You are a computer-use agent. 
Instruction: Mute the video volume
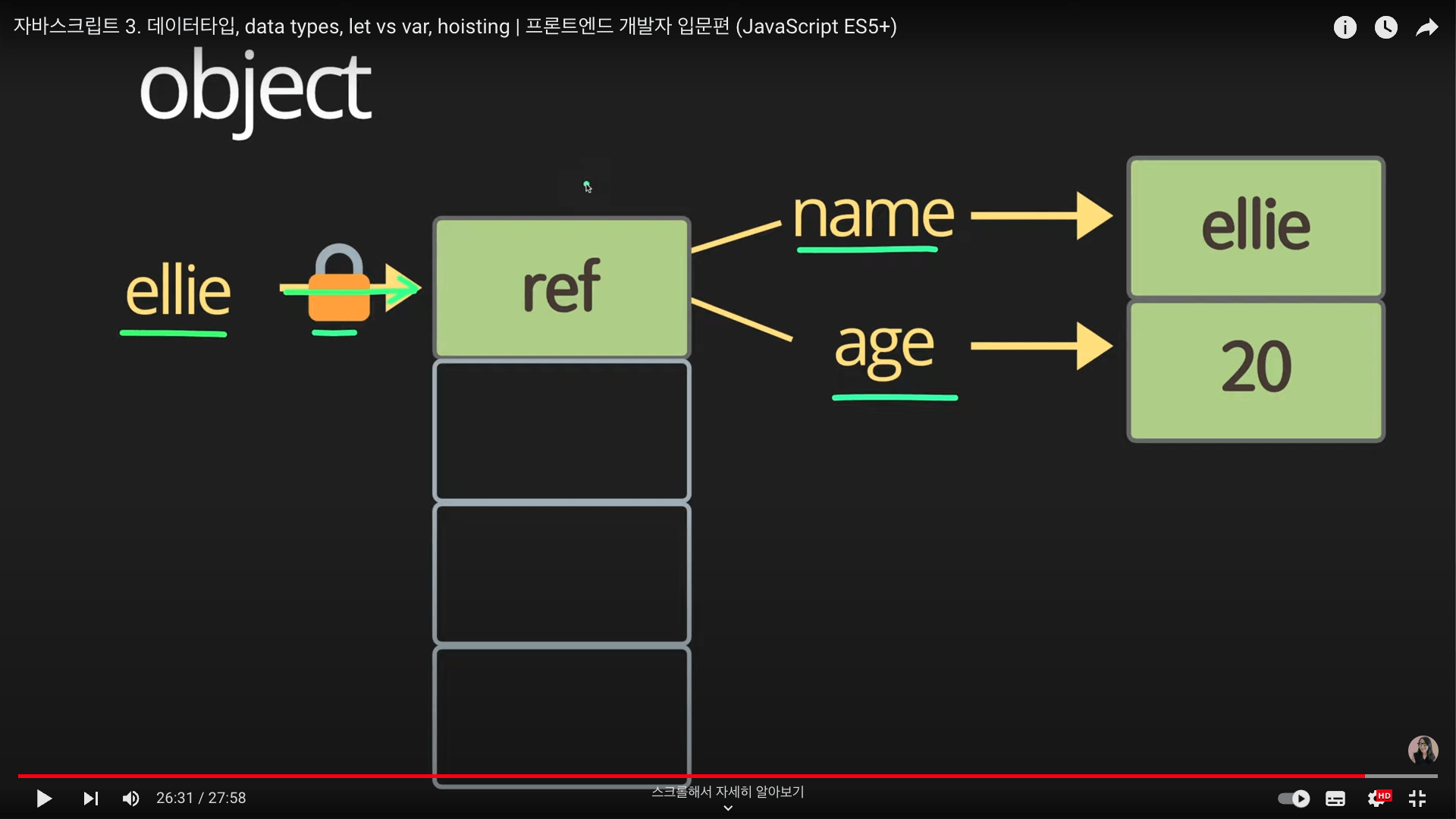pyautogui.click(x=131, y=799)
